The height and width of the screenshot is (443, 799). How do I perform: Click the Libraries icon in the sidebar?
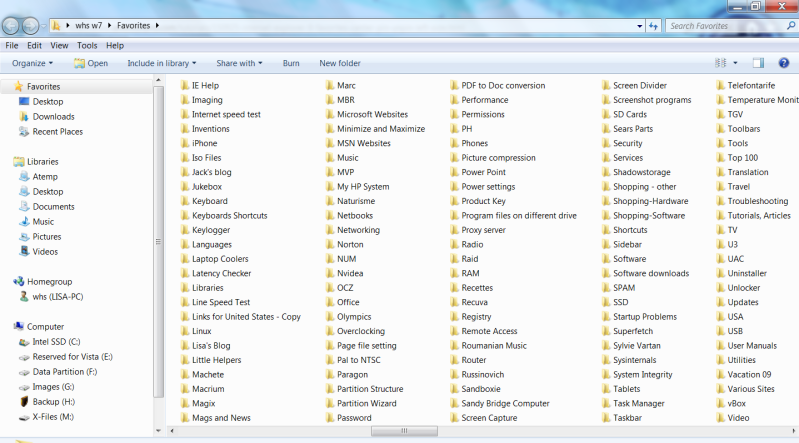18,162
